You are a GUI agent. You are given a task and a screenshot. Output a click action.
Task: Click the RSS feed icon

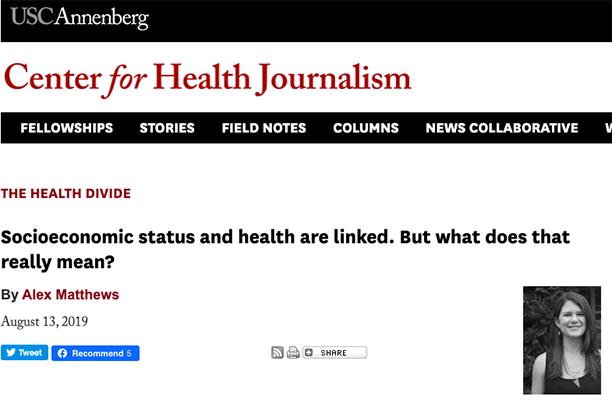click(277, 353)
